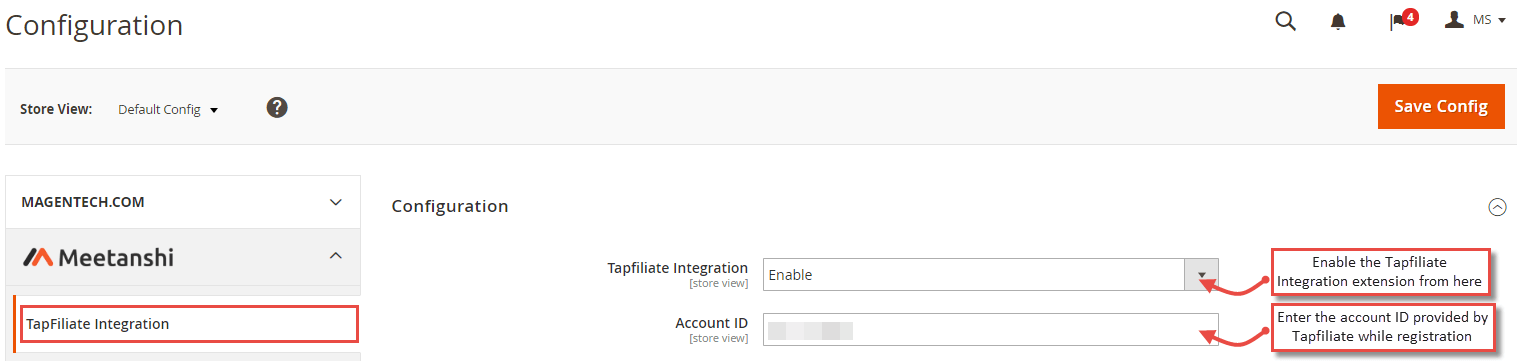Click the Save Config button
The height and width of the screenshot is (361, 1517).
(1441, 106)
